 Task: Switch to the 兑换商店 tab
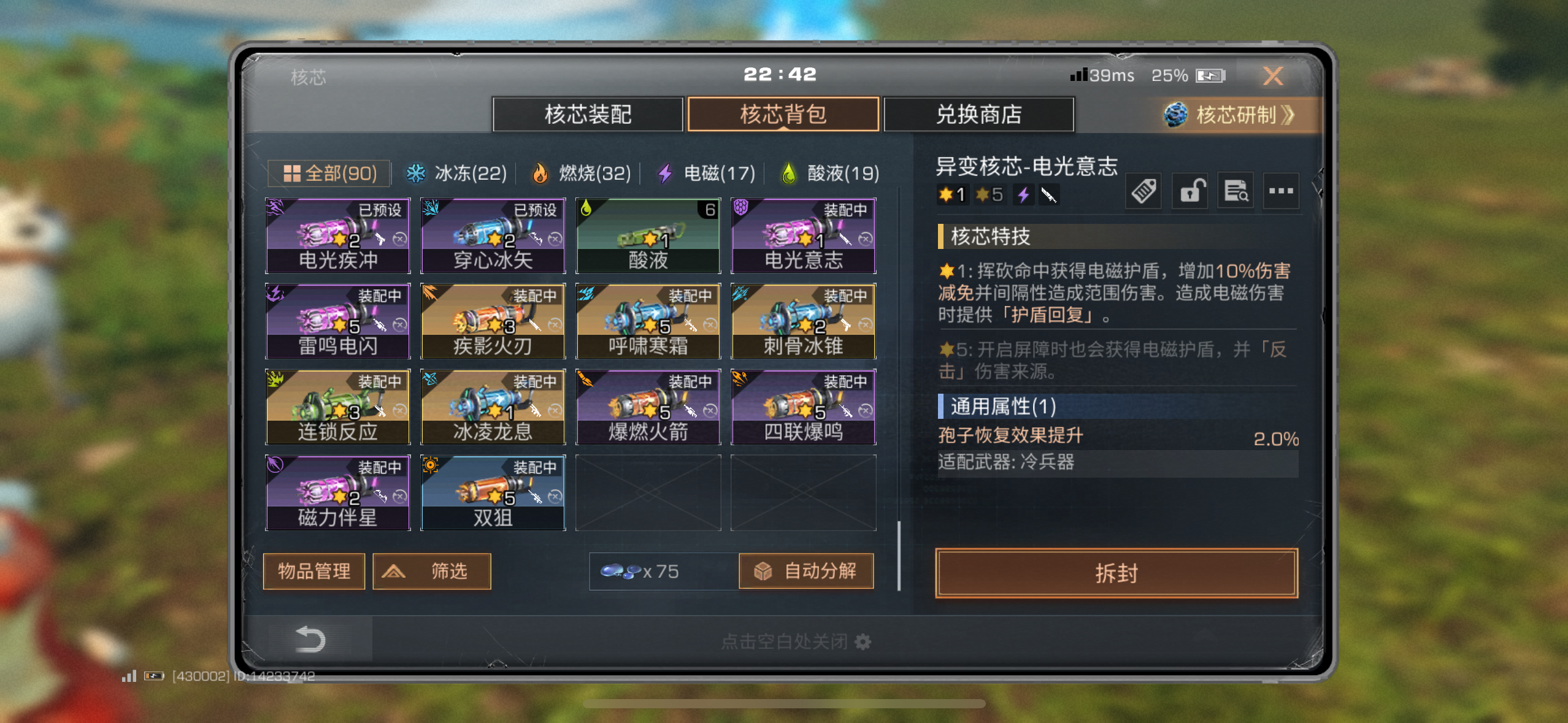coord(978,115)
